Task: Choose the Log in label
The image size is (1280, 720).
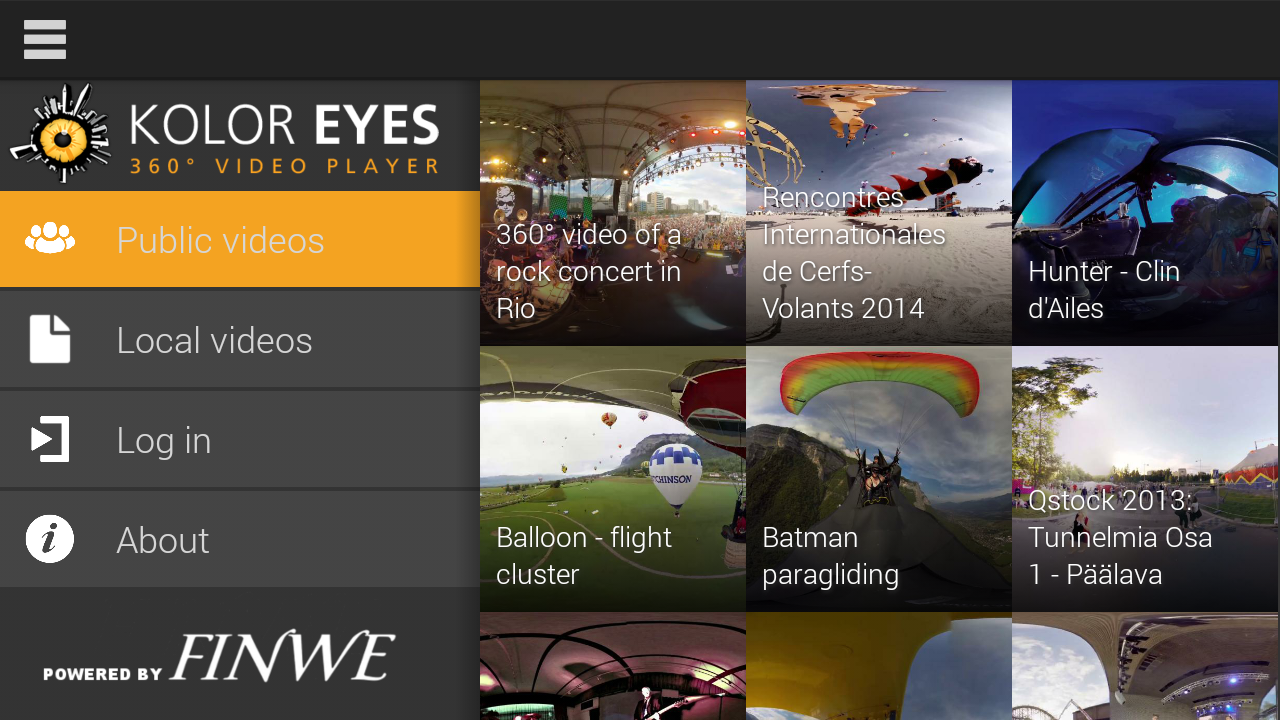Action: [x=164, y=440]
